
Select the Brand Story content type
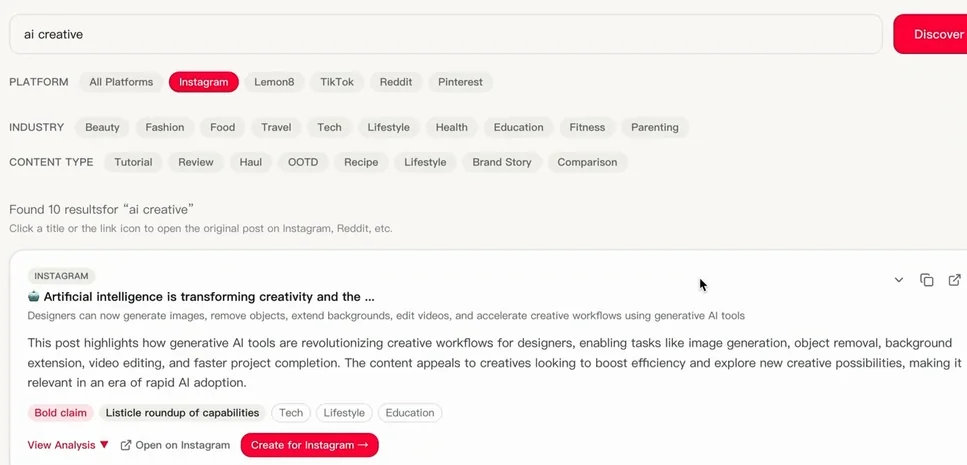[x=501, y=162]
